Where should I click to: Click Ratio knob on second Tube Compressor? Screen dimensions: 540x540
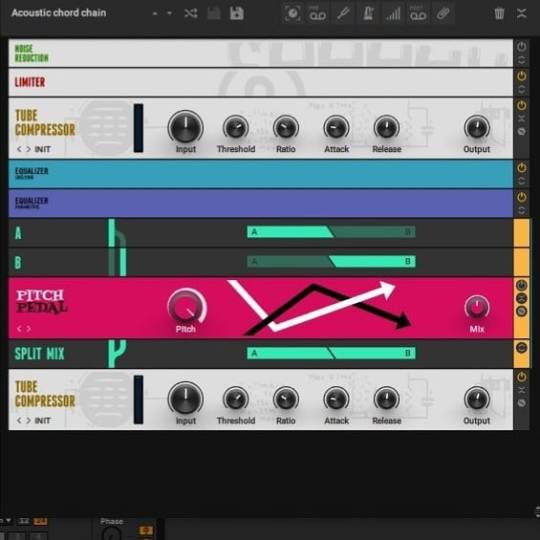click(x=286, y=399)
